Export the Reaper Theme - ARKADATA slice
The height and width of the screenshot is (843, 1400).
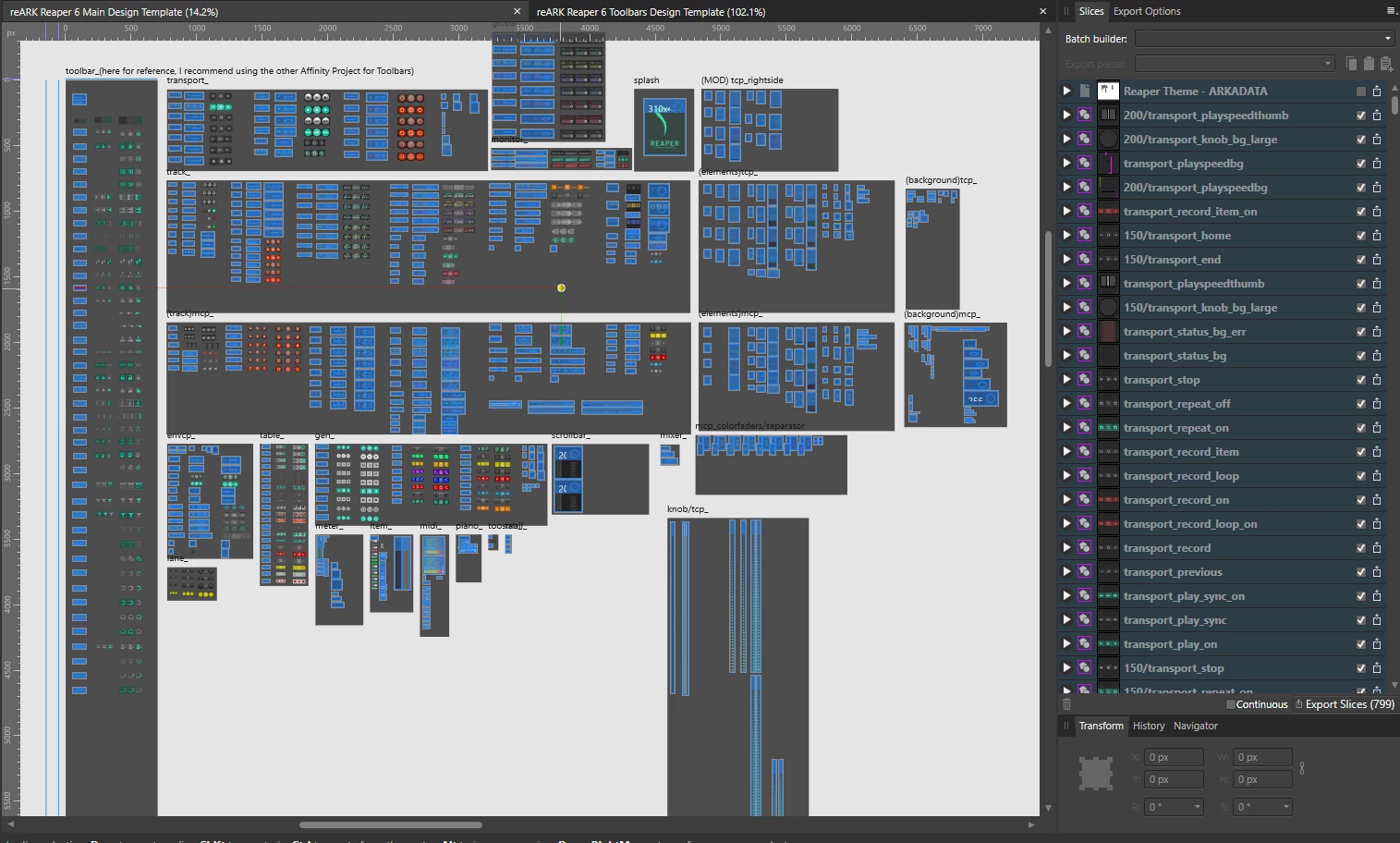tap(1377, 91)
